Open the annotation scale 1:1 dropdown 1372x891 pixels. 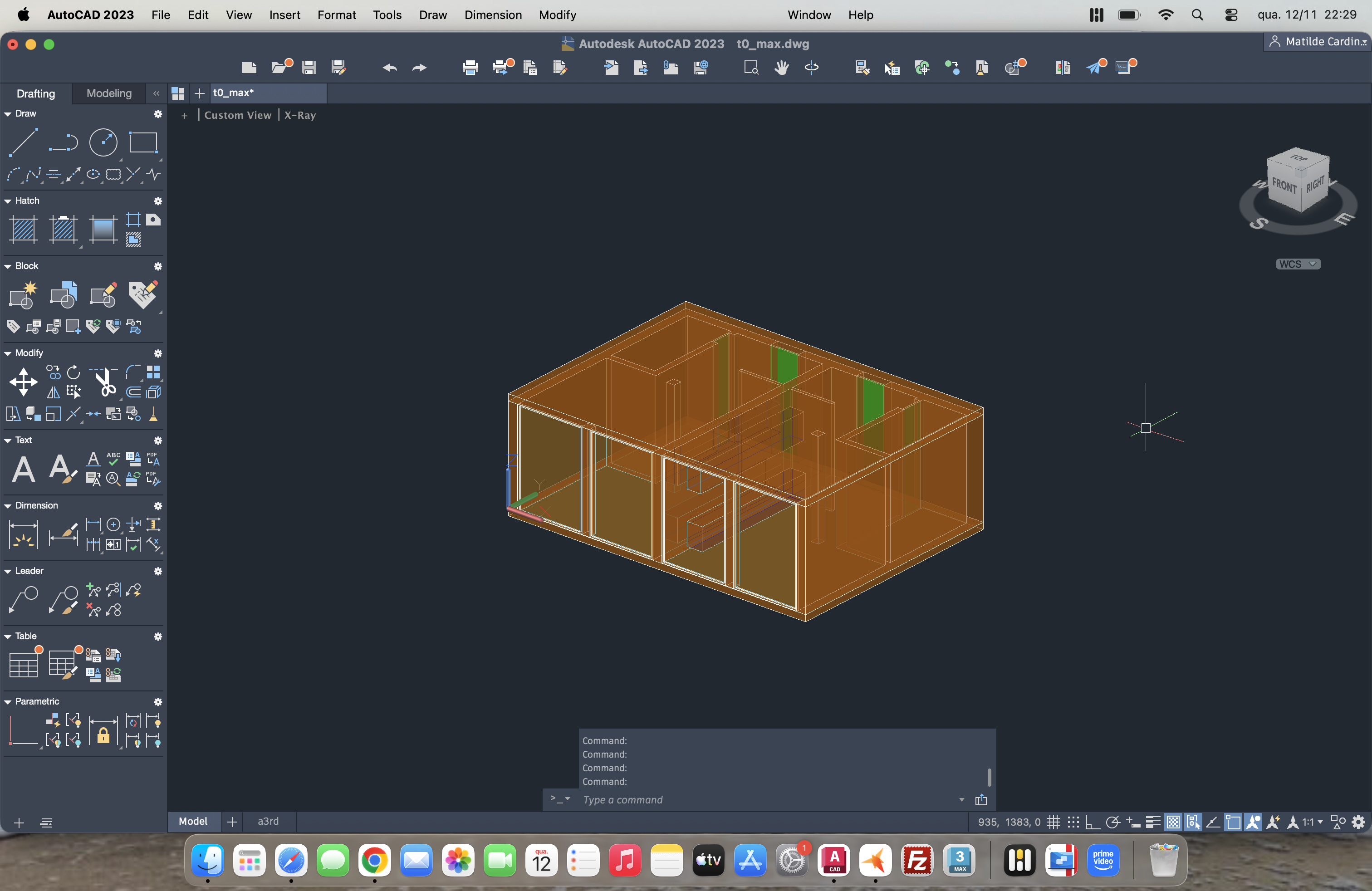(1312, 822)
